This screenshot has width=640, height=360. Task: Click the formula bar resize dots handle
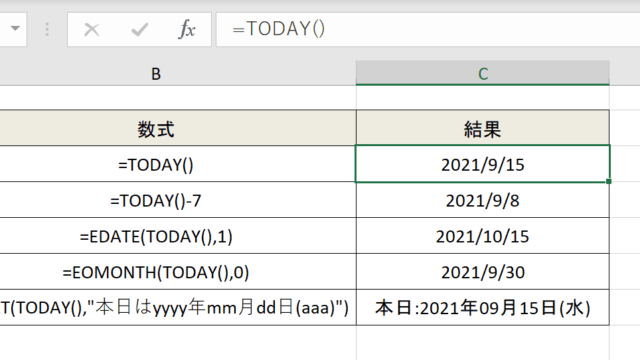click(x=47, y=29)
